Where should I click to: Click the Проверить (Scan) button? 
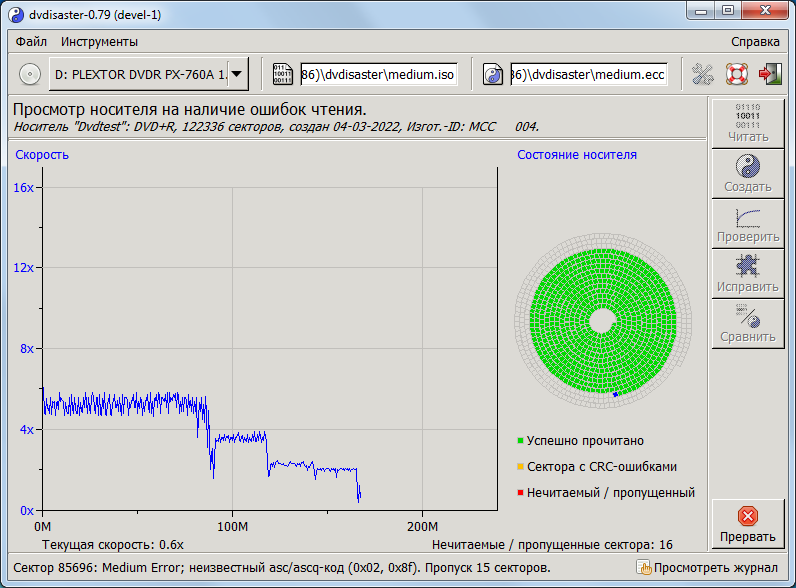[x=748, y=222]
